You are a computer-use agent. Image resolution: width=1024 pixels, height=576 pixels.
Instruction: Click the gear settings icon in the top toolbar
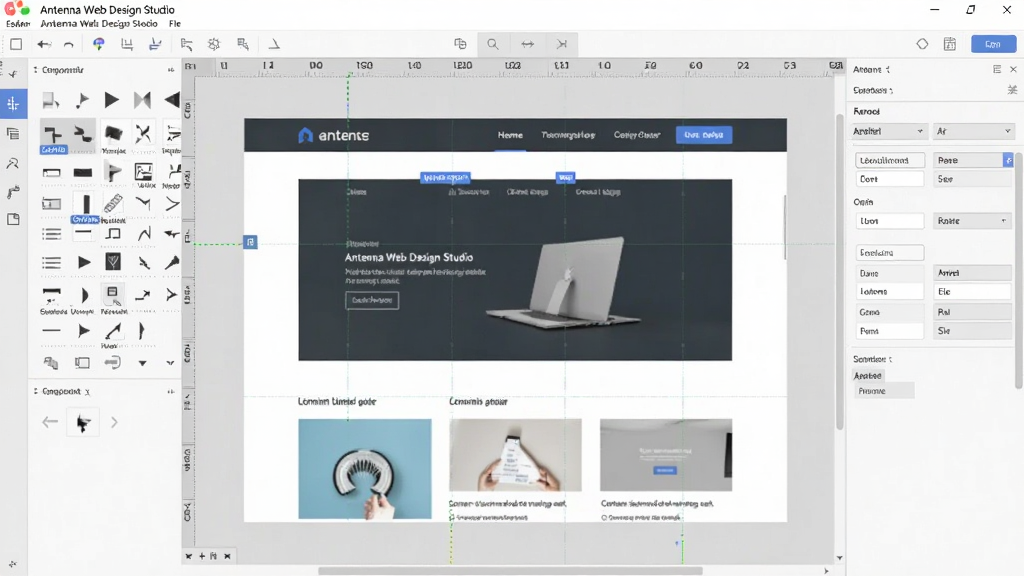[214, 44]
